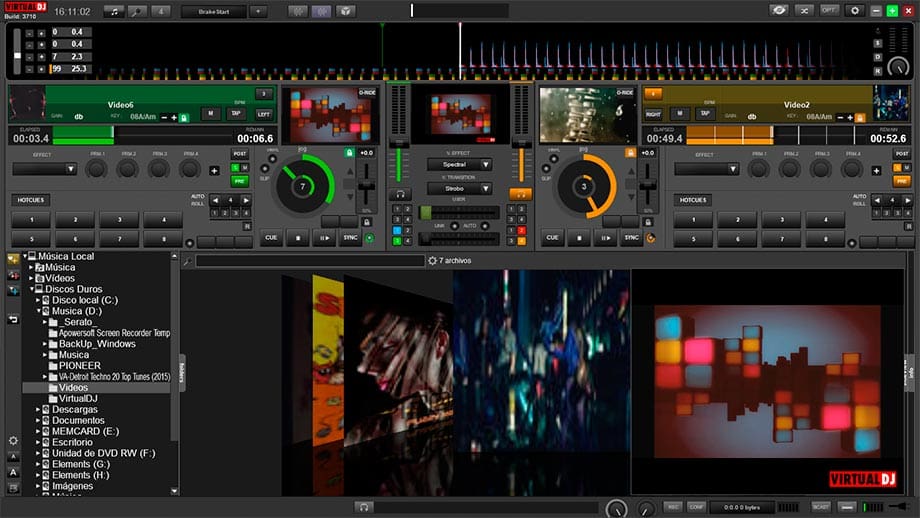Click the TAP button on left deck
Image resolution: width=920 pixels, height=518 pixels.
coord(236,114)
